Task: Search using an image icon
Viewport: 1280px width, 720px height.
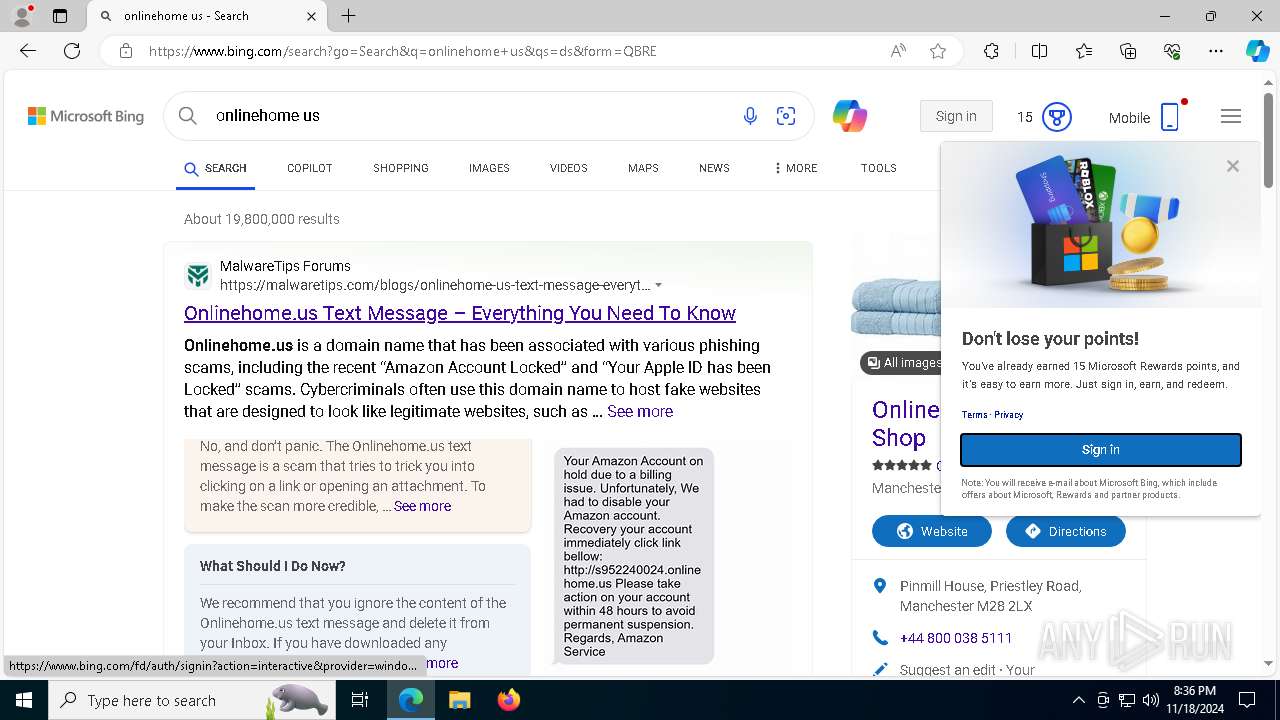Action: coord(786,116)
